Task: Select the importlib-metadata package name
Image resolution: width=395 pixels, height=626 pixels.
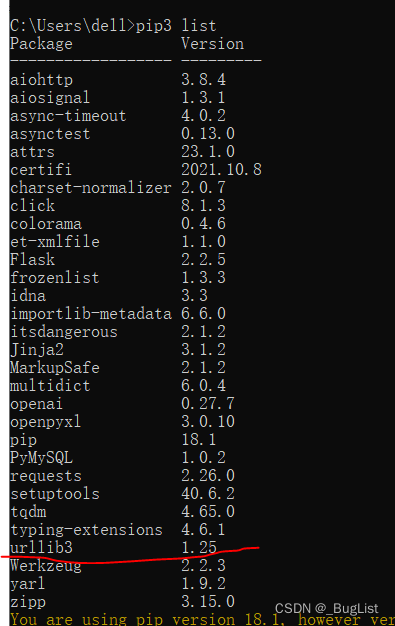Action: click(91, 314)
